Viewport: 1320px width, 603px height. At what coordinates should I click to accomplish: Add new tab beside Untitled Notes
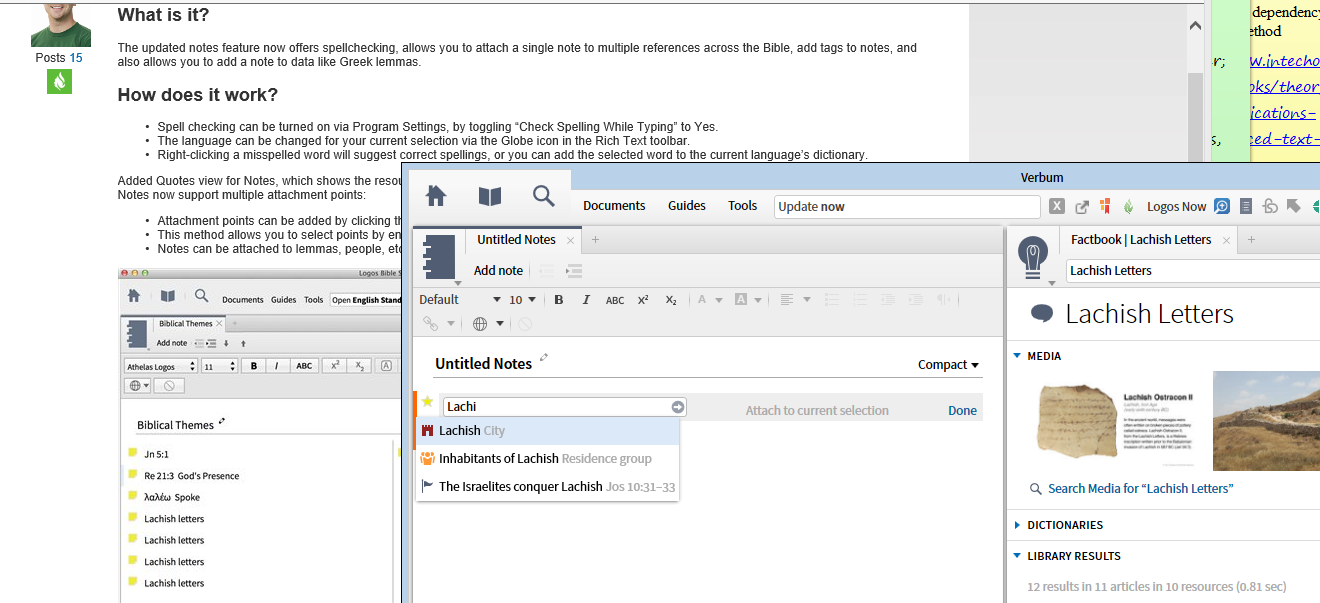click(x=595, y=240)
